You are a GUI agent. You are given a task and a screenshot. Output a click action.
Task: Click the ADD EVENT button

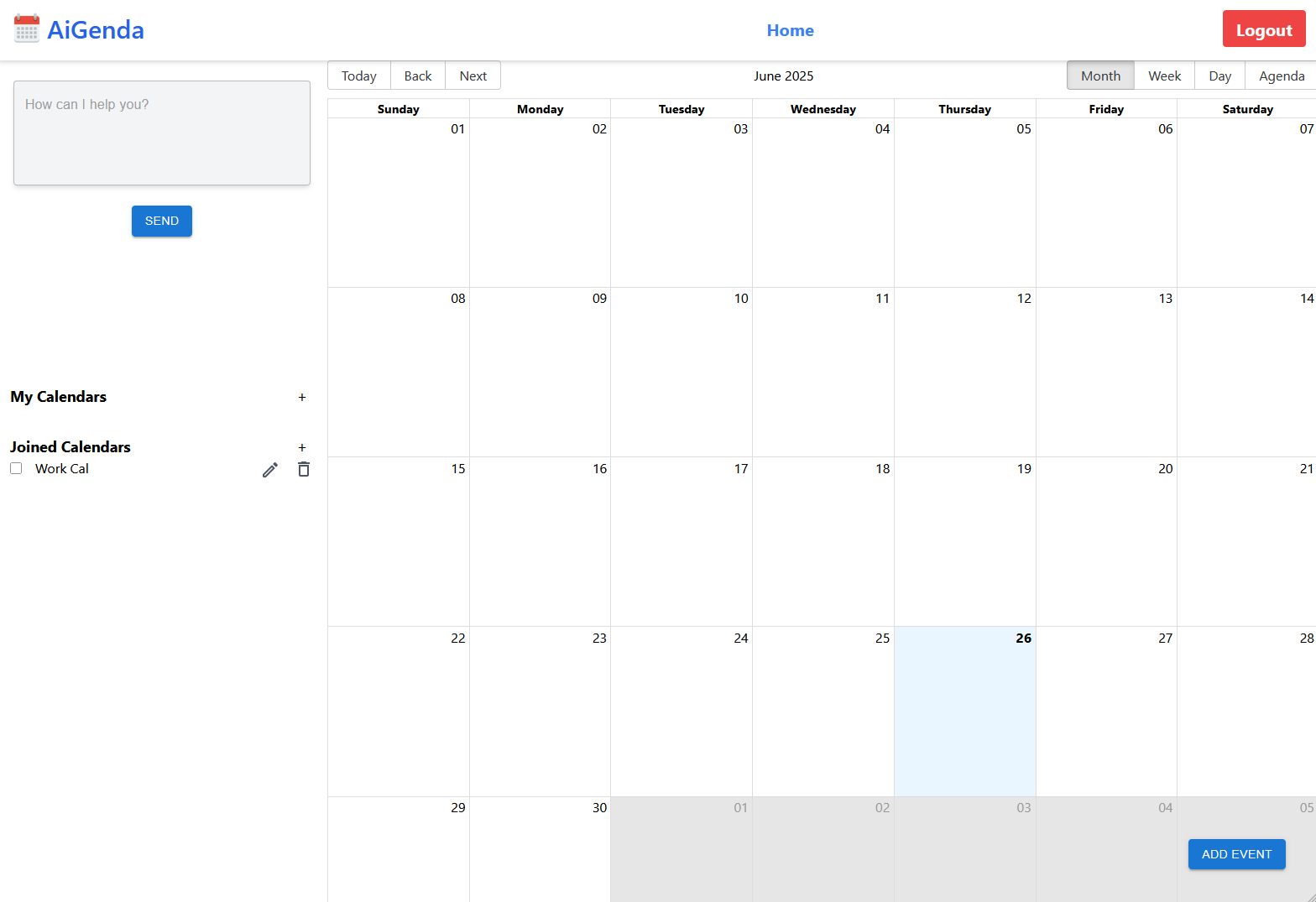click(1236, 854)
